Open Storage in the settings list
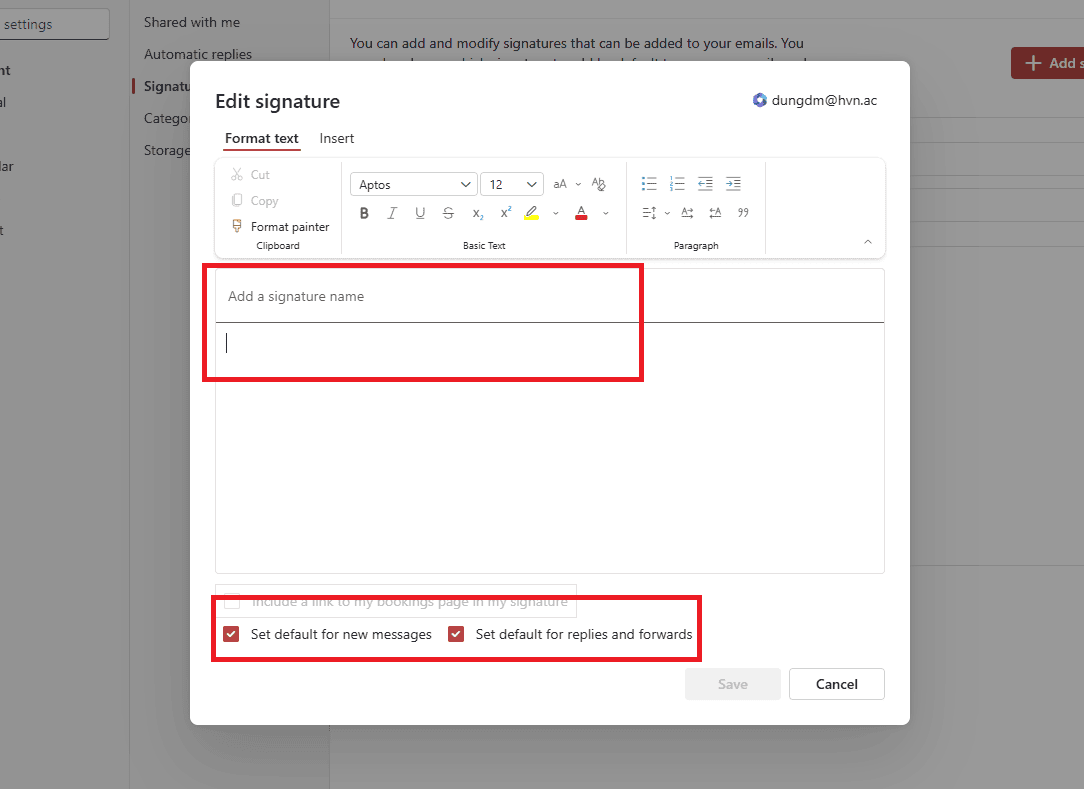This screenshot has height=789, width=1084. 167,150
